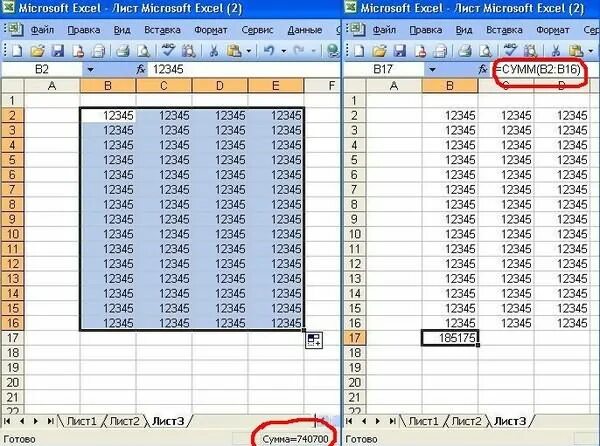This screenshot has width=600, height=446.
Task: Click Open folder icon in left window toolbar
Action: tap(38, 50)
